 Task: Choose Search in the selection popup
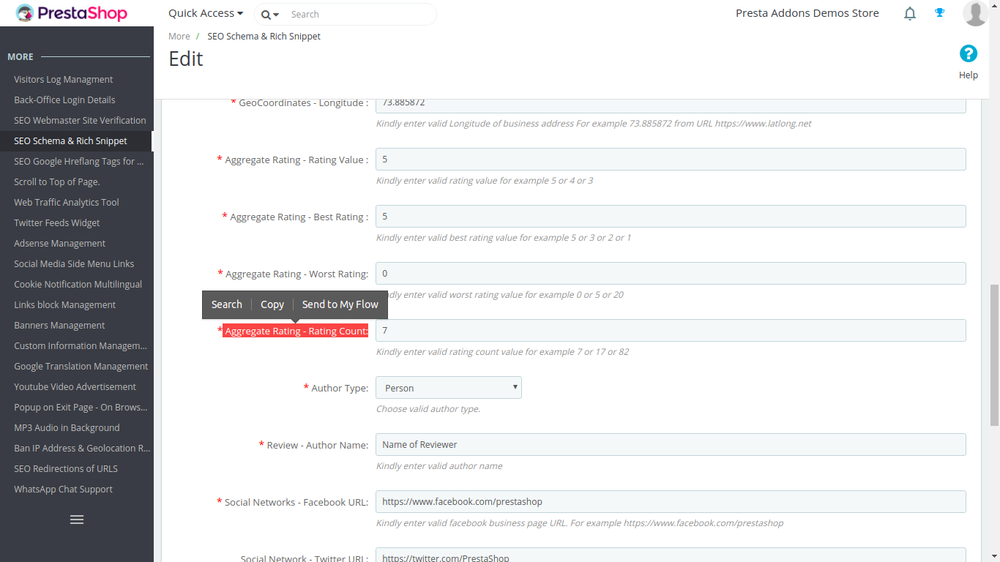pos(226,304)
